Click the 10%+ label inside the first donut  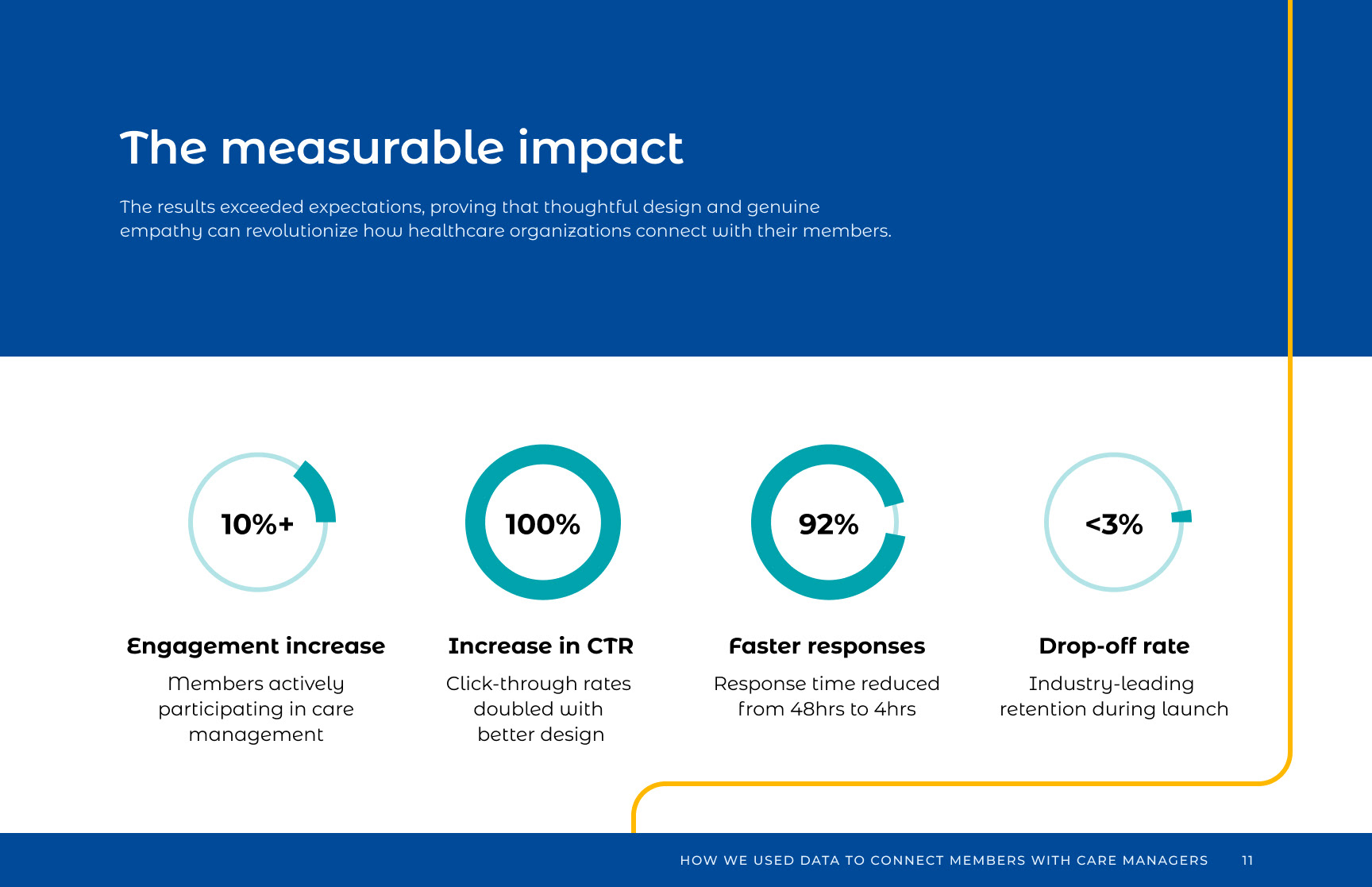click(x=257, y=524)
